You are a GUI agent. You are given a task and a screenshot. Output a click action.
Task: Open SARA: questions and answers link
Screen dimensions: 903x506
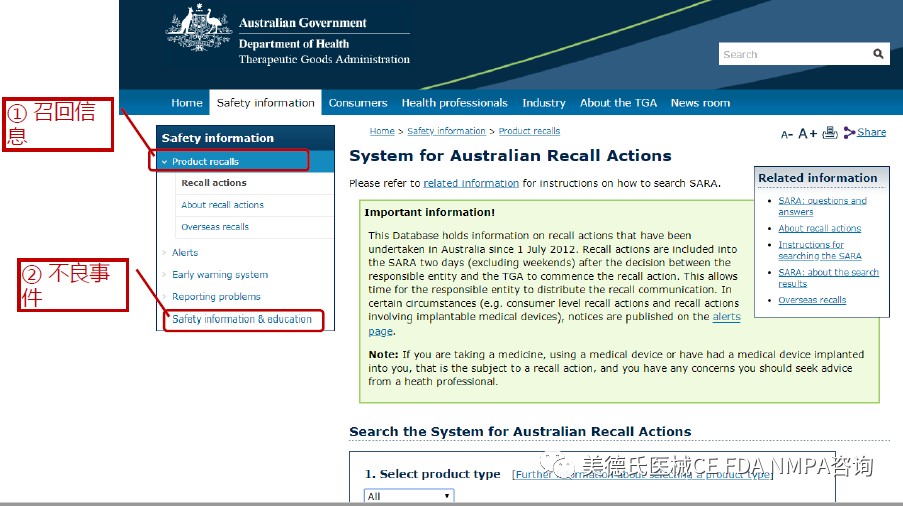822,206
